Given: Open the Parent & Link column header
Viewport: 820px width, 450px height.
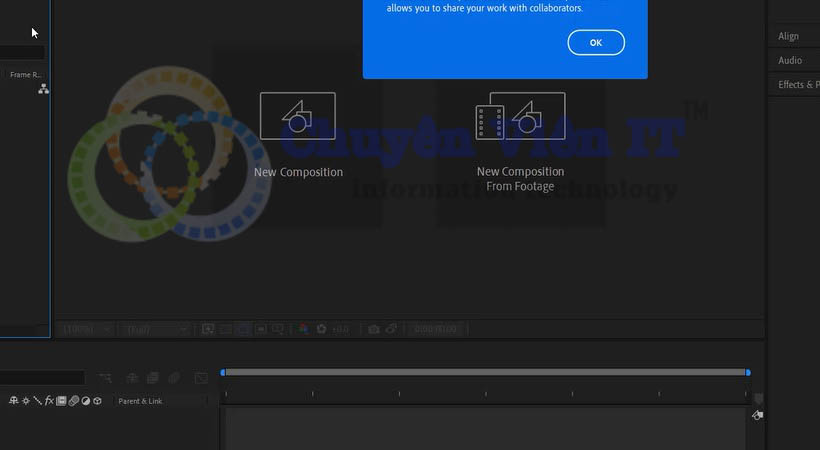Looking at the screenshot, I should point(140,401).
